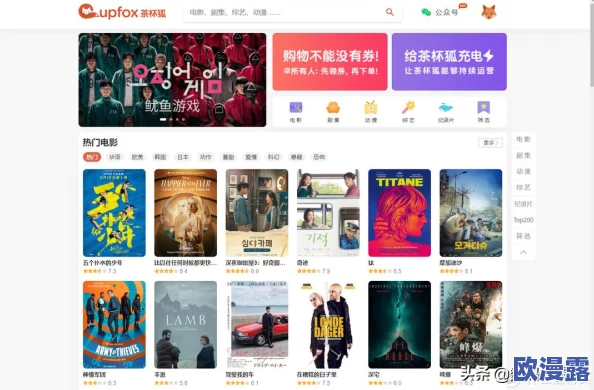594x390 pixels.
Task: Open the TITANE movie poster
Action: point(400,213)
